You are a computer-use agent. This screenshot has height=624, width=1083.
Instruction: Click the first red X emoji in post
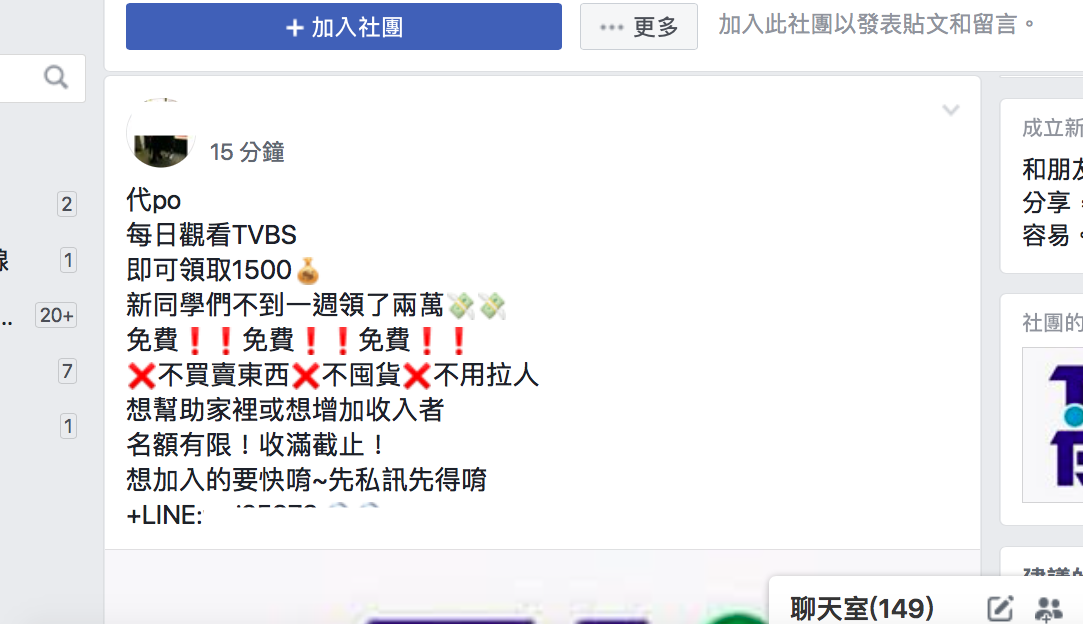[x=142, y=375]
